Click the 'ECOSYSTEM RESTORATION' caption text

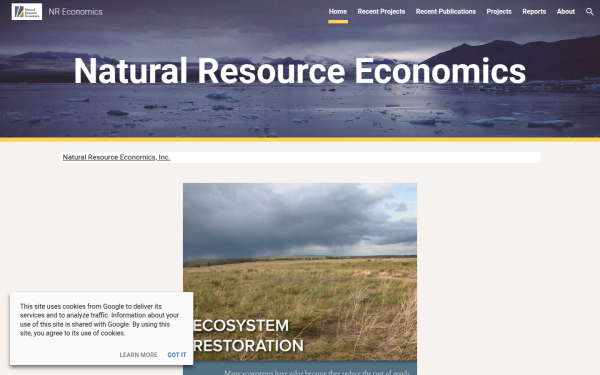pos(248,336)
